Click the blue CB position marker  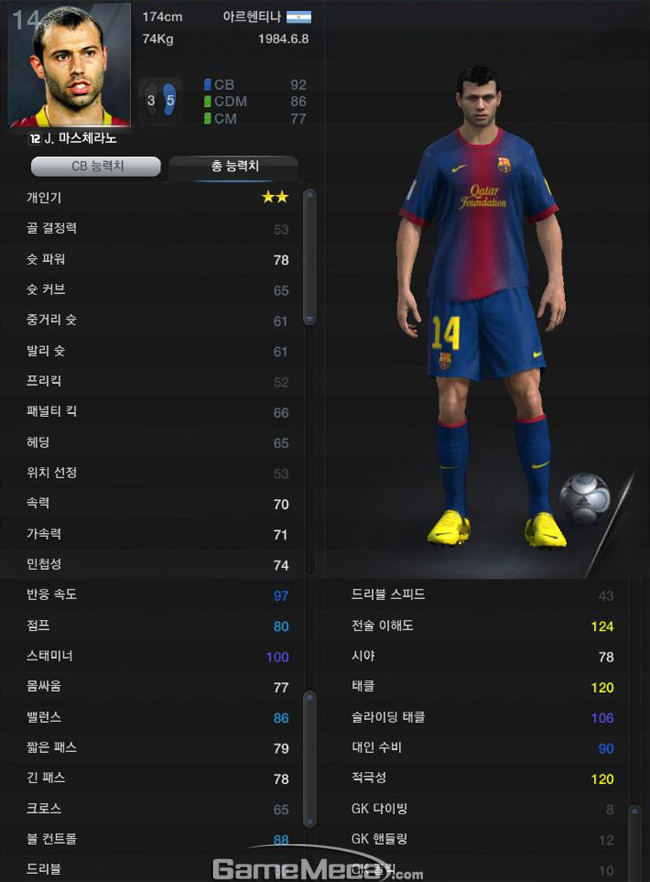(207, 85)
